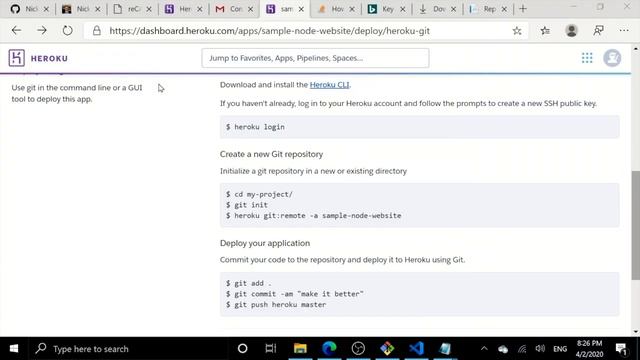Click the ENG language indicator
The height and width of the screenshot is (360, 640).
(x=560, y=349)
